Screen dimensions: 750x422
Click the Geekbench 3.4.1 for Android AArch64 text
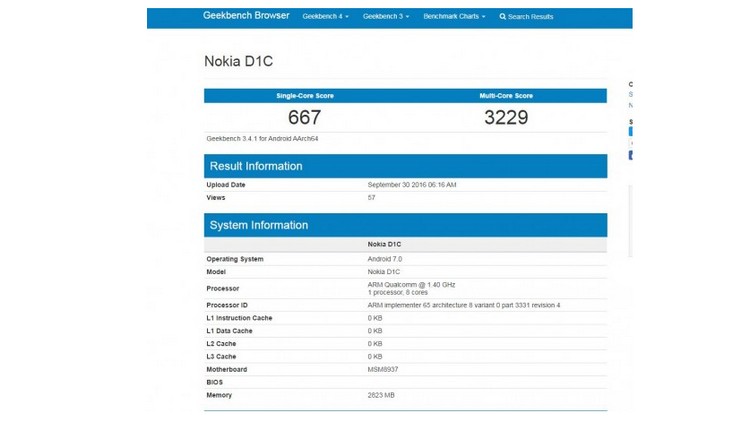coord(262,139)
